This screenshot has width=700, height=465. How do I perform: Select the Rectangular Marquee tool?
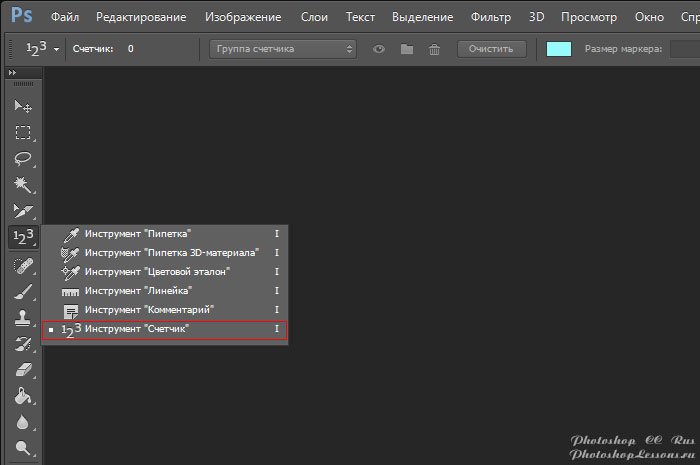(22, 132)
